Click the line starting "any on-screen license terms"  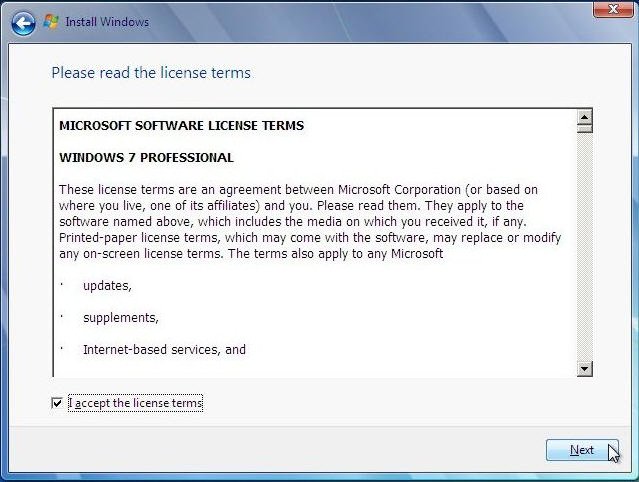pyautogui.click(x=250, y=254)
